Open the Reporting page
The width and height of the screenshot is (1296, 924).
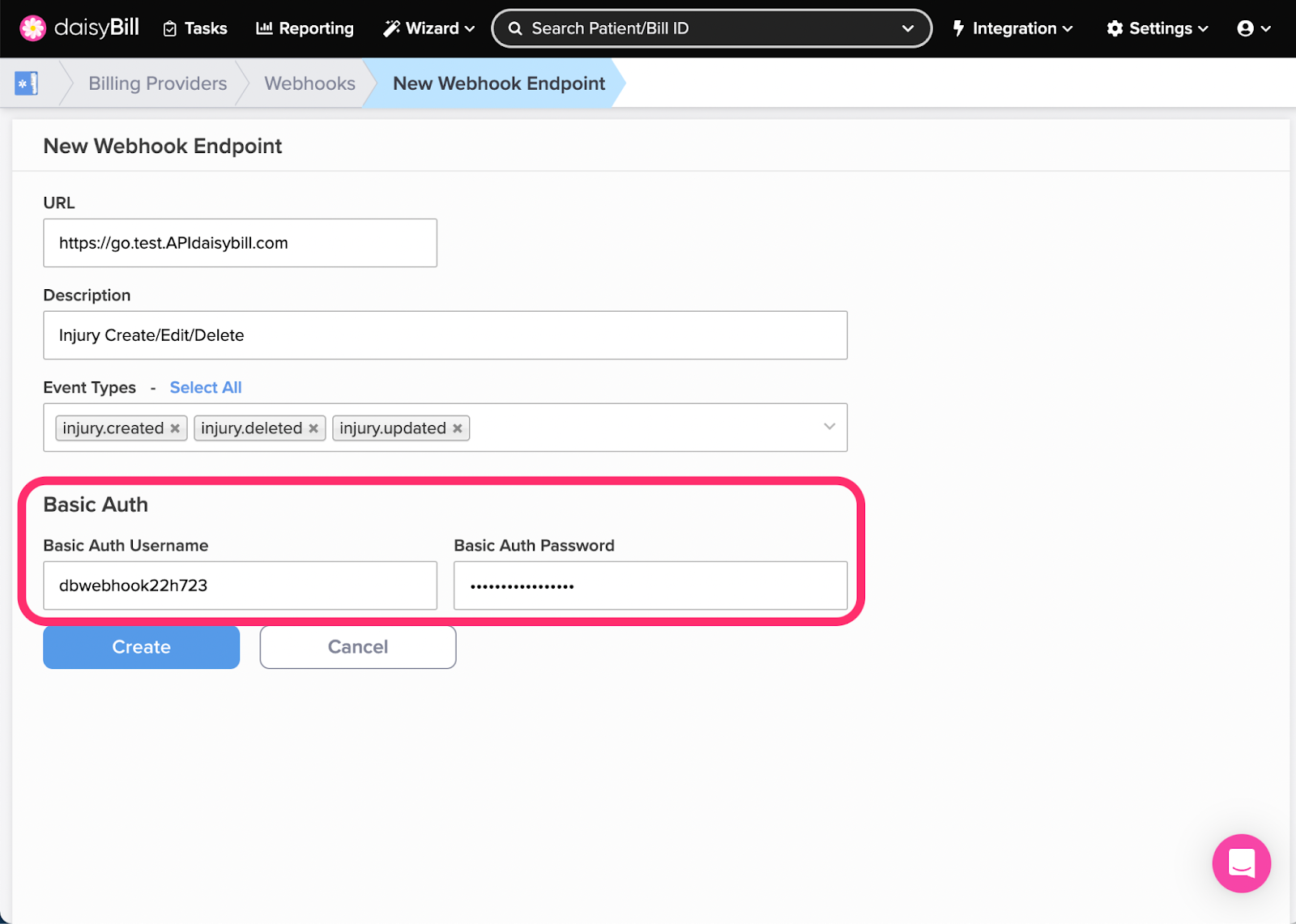[305, 28]
